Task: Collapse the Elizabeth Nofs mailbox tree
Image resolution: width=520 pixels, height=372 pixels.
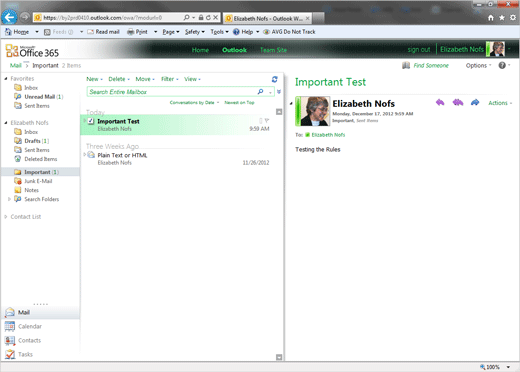Action: point(6,123)
